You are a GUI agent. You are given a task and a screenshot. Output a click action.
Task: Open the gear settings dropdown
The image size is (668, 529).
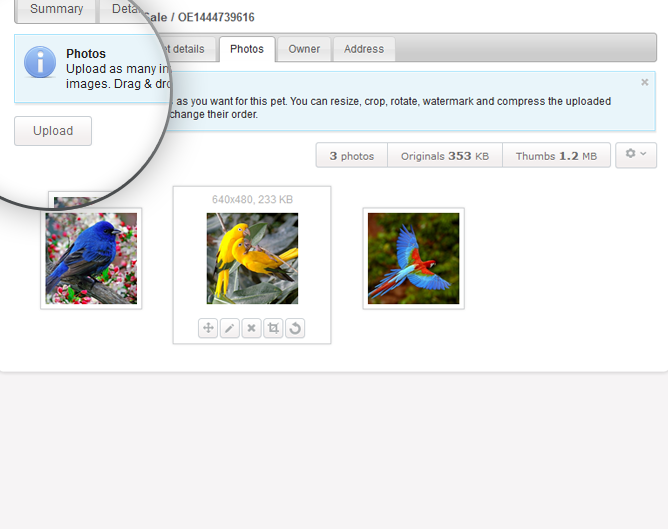[636, 155]
